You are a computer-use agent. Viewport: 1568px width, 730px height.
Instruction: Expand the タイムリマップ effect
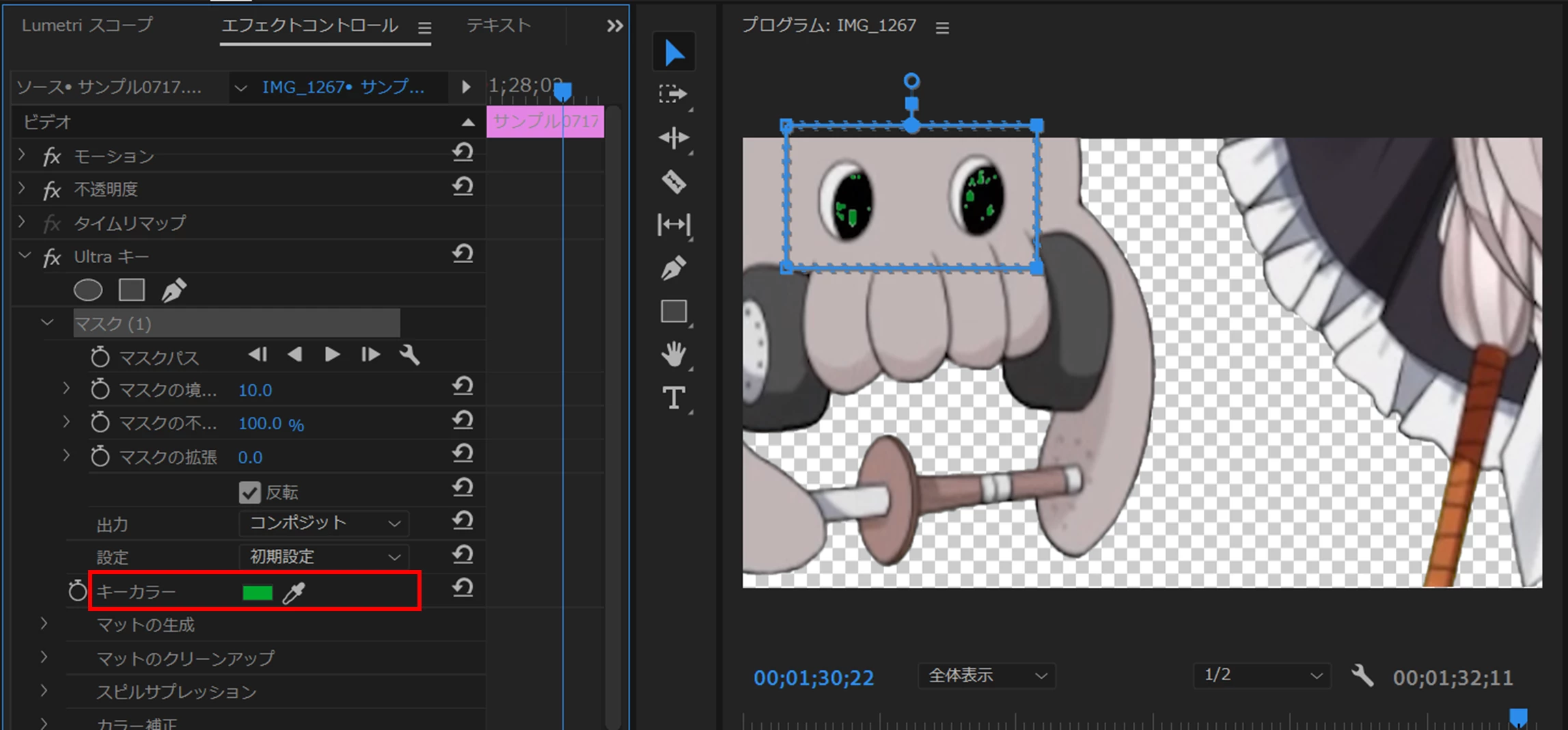23,222
